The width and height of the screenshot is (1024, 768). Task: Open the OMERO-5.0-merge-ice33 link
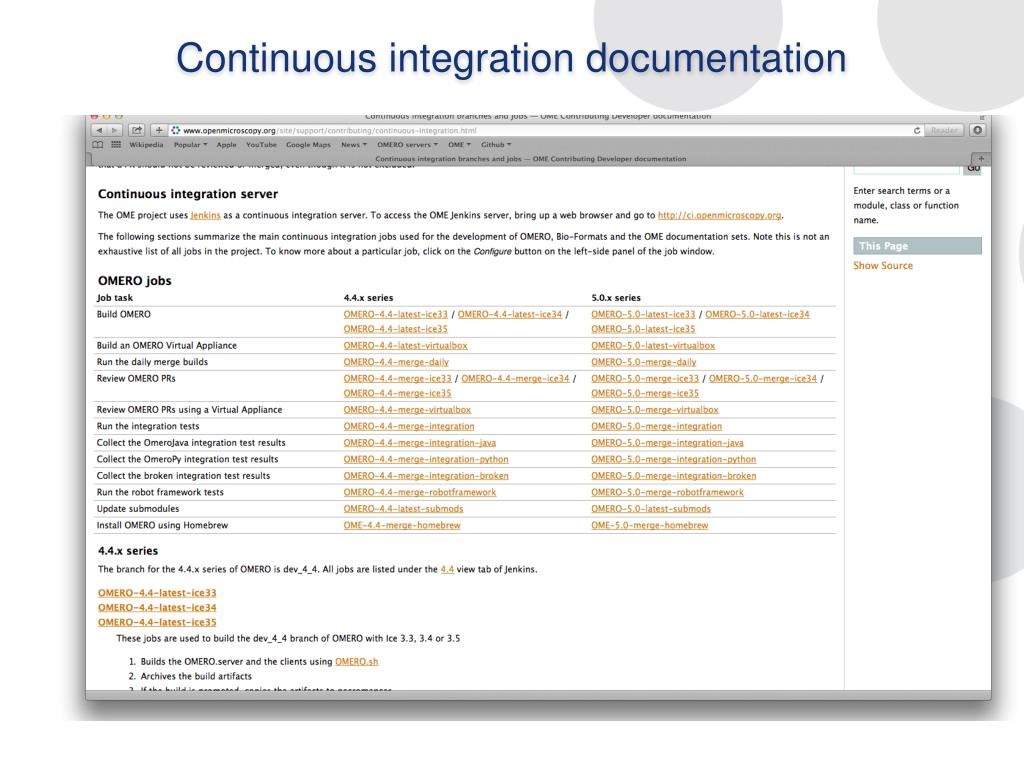click(x=645, y=378)
